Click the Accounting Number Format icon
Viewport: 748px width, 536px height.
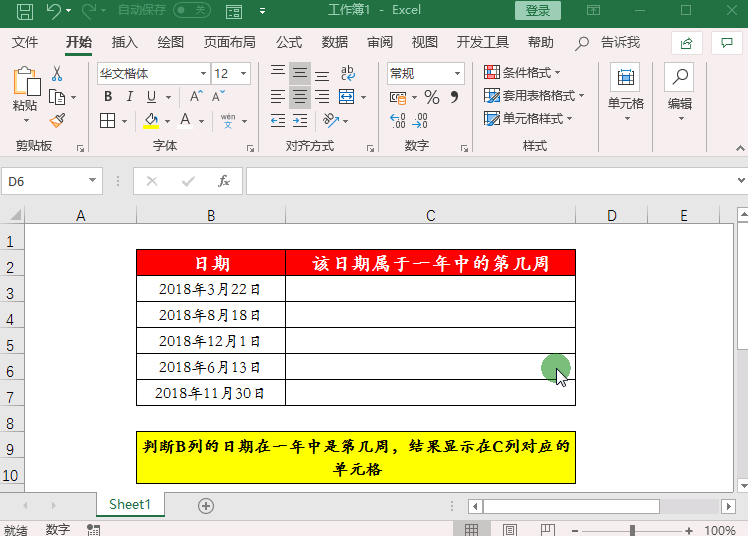pos(398,98)
